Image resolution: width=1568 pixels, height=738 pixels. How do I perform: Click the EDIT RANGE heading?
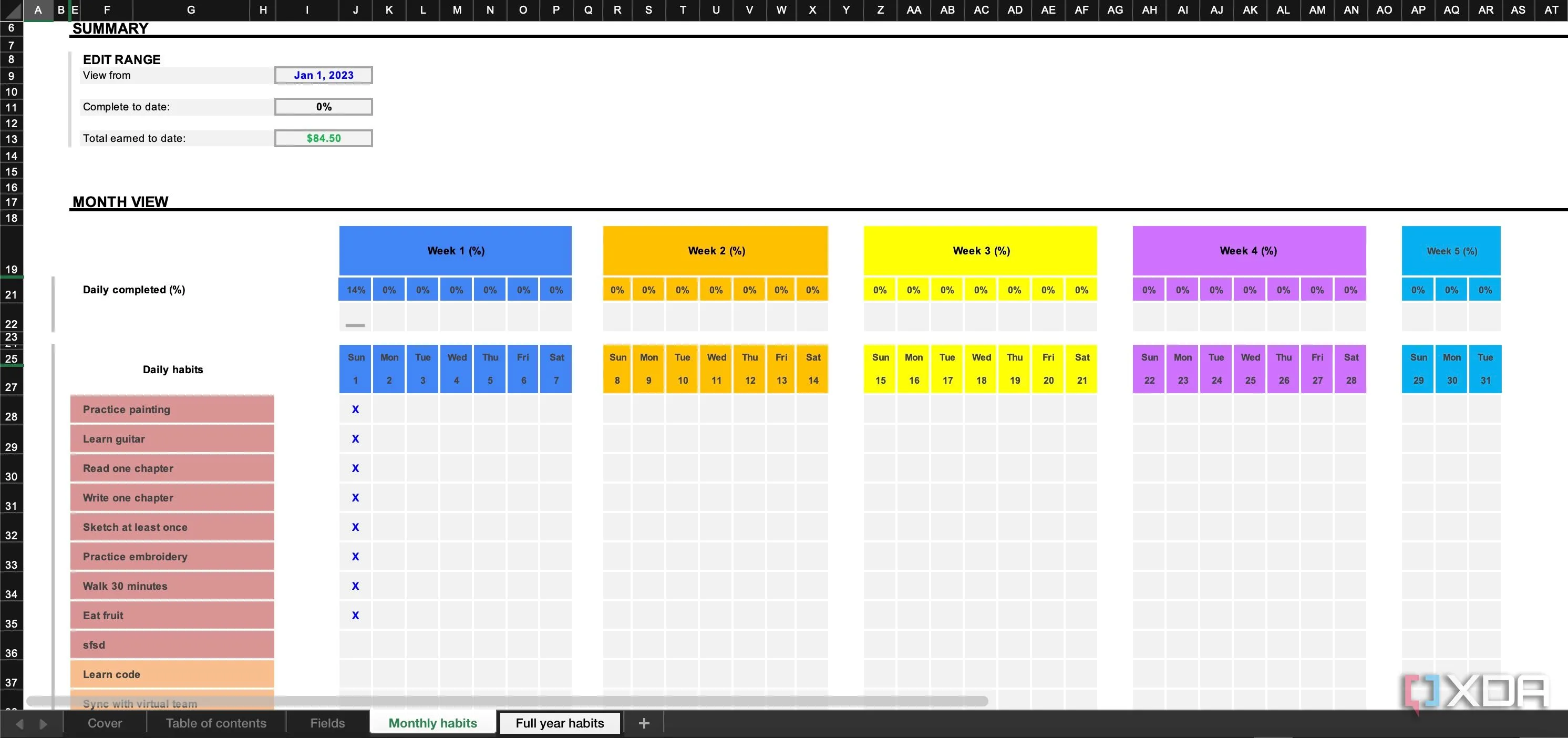pos(122,59)
